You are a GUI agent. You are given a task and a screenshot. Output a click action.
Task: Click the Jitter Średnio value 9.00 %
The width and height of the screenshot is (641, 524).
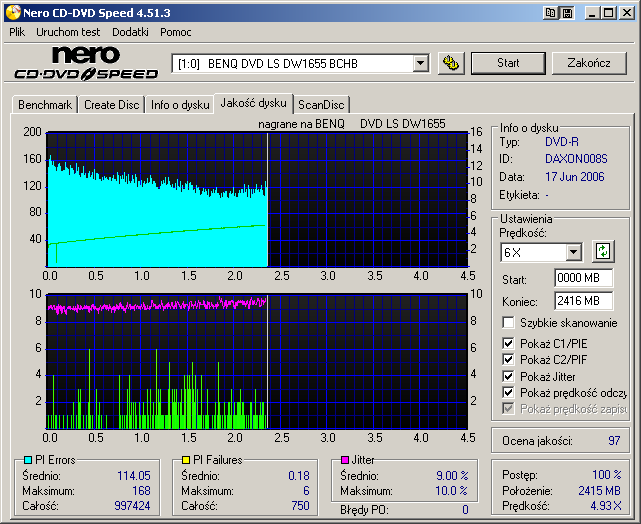452,475
